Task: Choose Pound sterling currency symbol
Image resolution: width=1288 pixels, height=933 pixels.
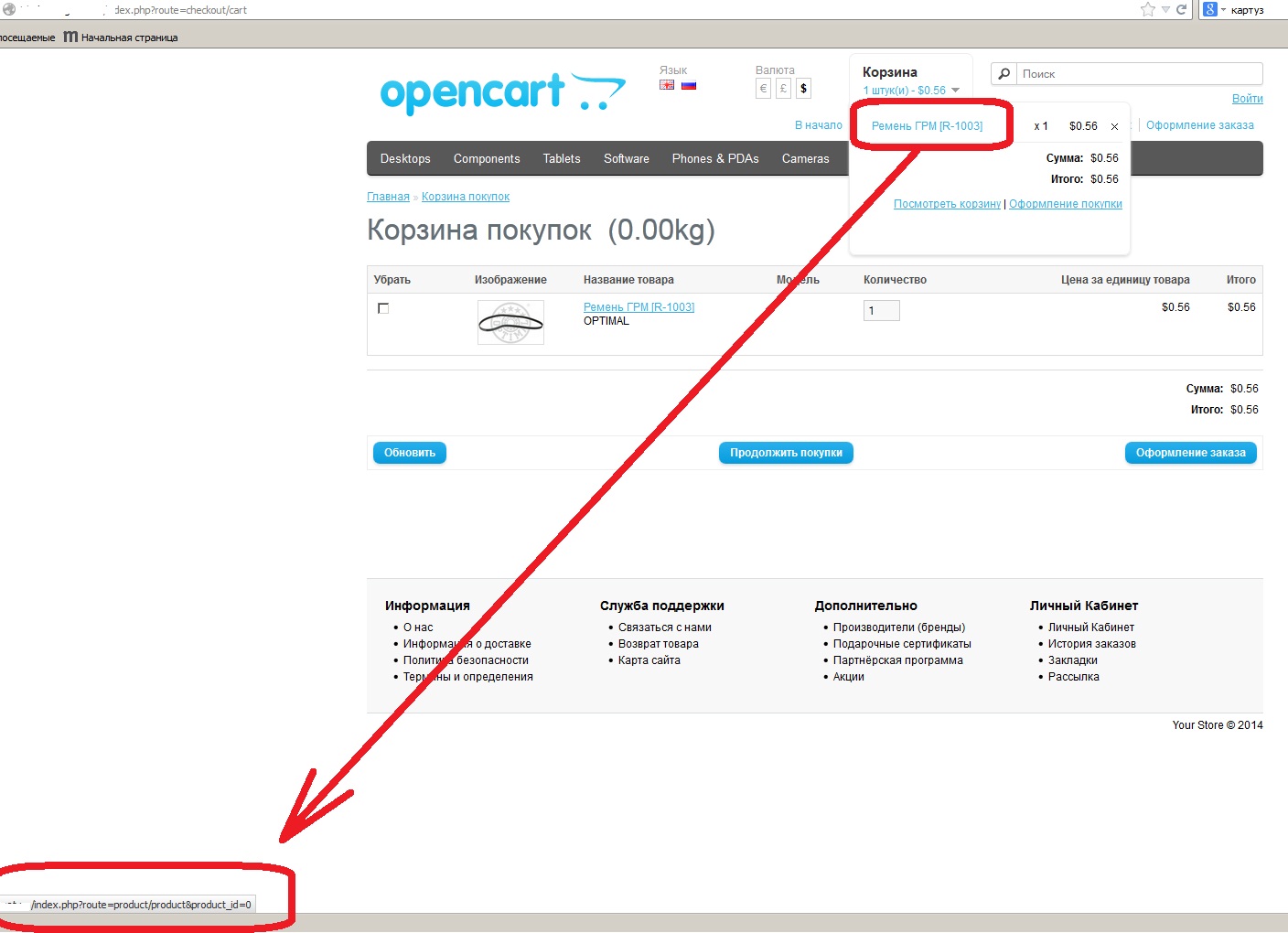Action: pos(783,89)
